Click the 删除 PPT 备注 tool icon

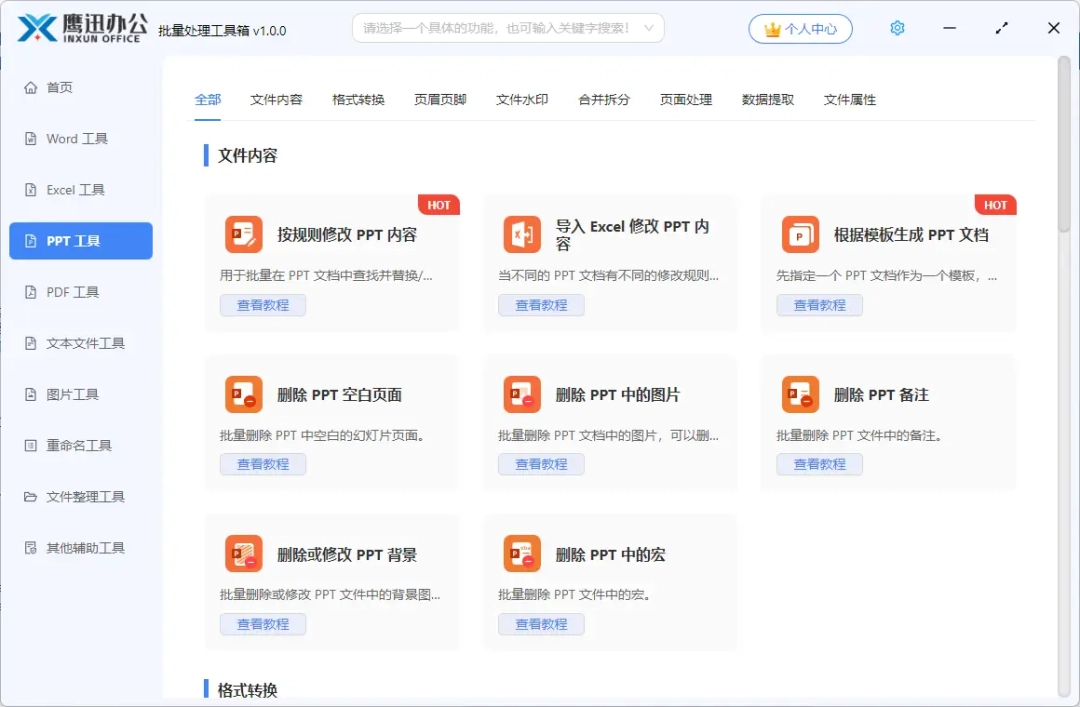point(799,393)
